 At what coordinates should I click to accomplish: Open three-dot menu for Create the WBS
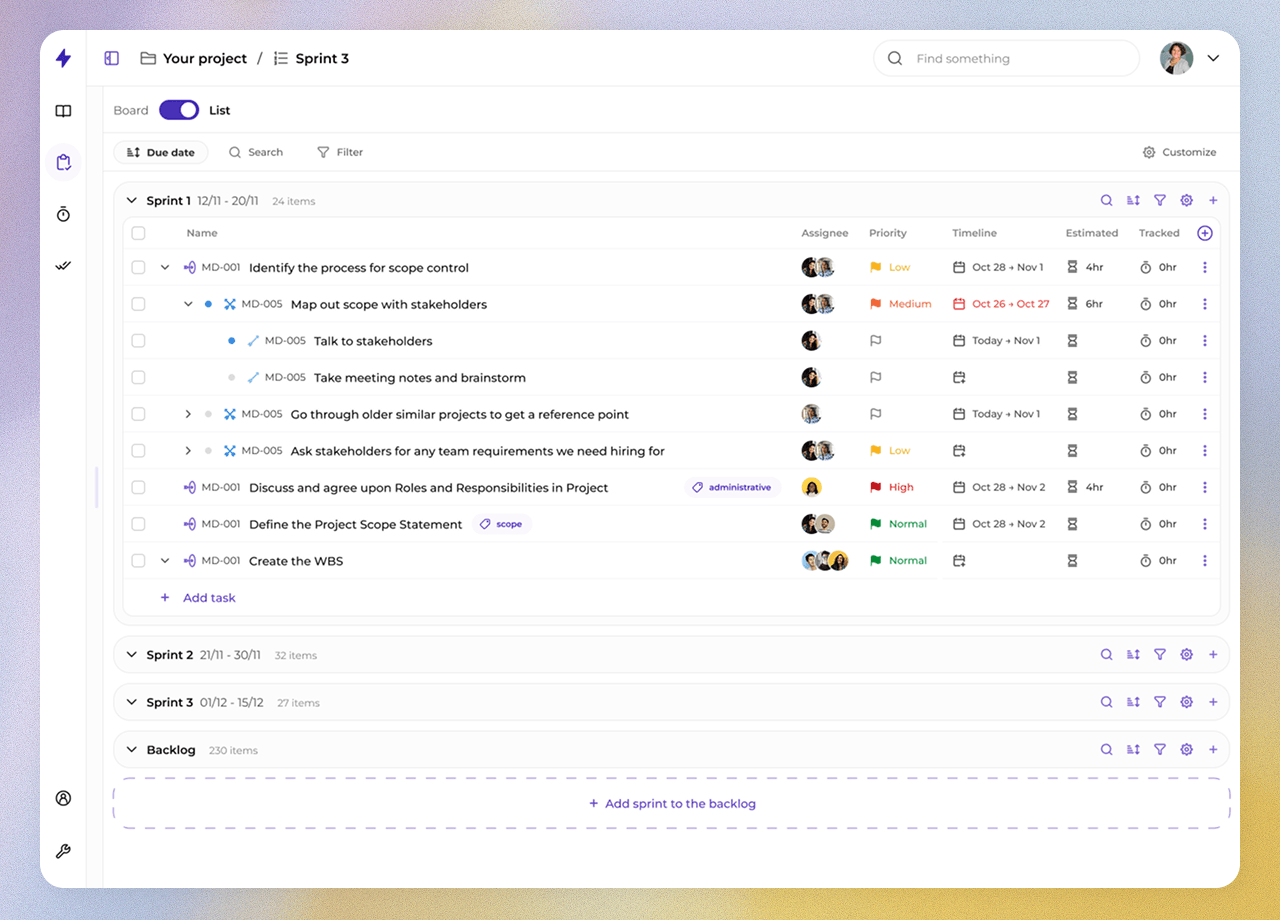[1205, 561]
